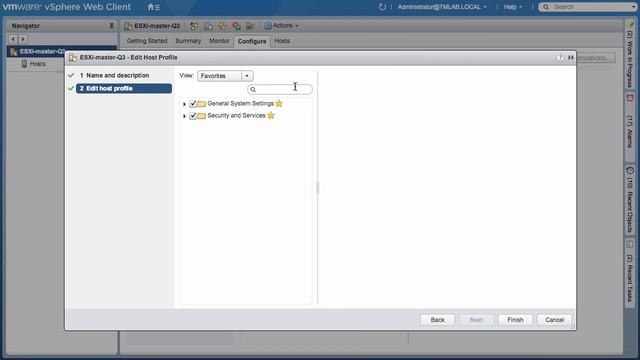640x360 pixels.
Task: Switch to Getting Started tab
Action: click(147, 41)
